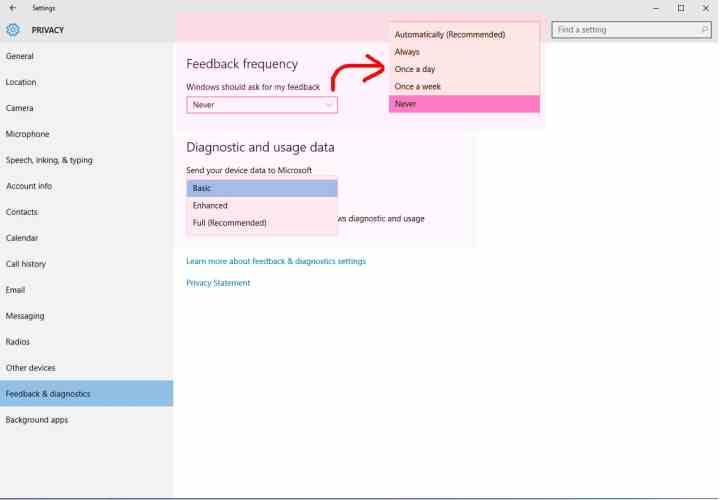
Task: Close the Settings window
Action: 706,8
